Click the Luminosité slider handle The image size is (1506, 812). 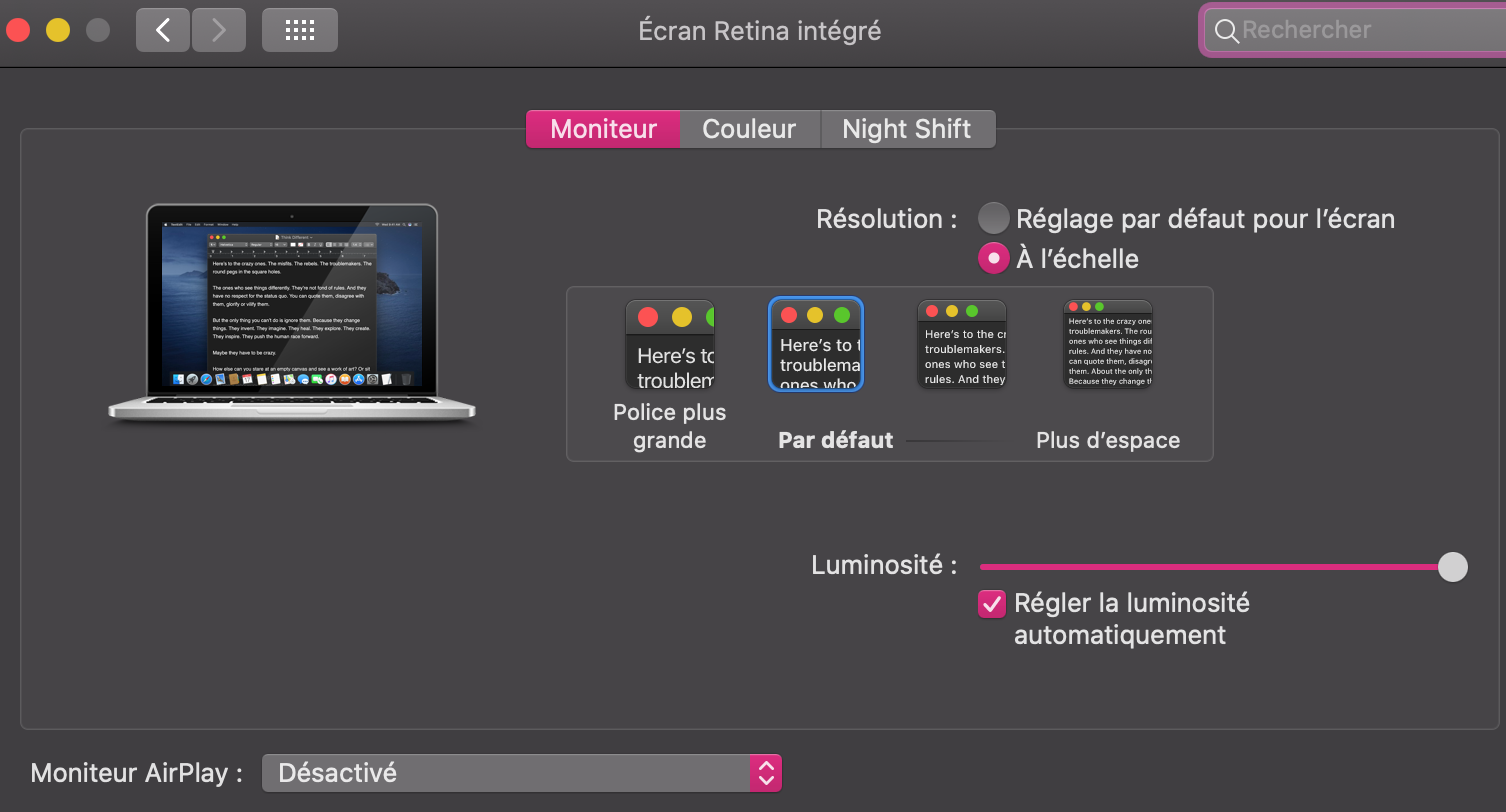[1452, 567]
